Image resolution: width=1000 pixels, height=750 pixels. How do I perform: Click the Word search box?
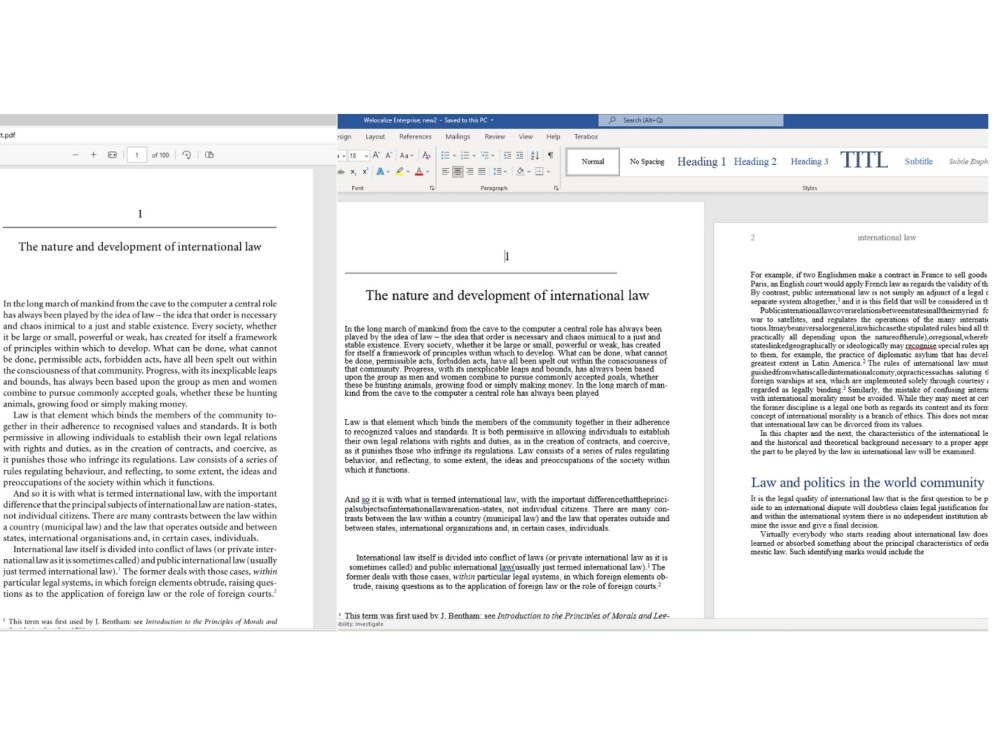[x=691, y=120]
